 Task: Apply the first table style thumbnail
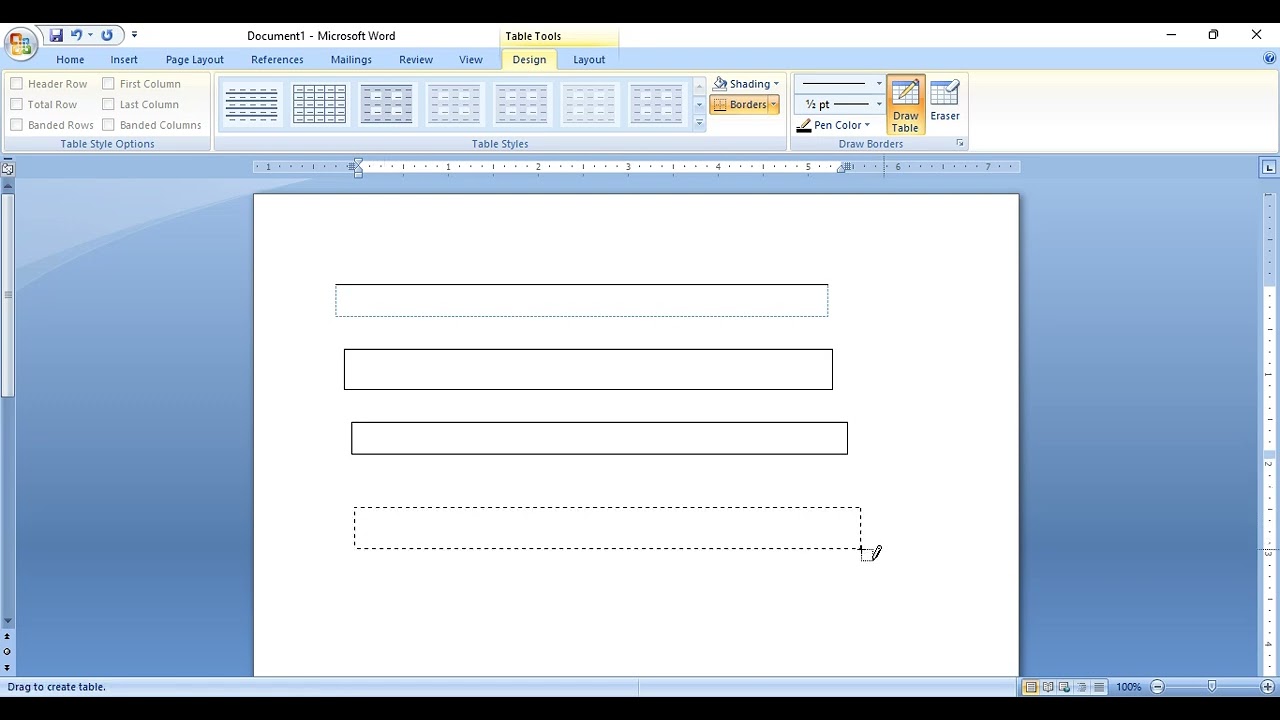click(252, 104)
